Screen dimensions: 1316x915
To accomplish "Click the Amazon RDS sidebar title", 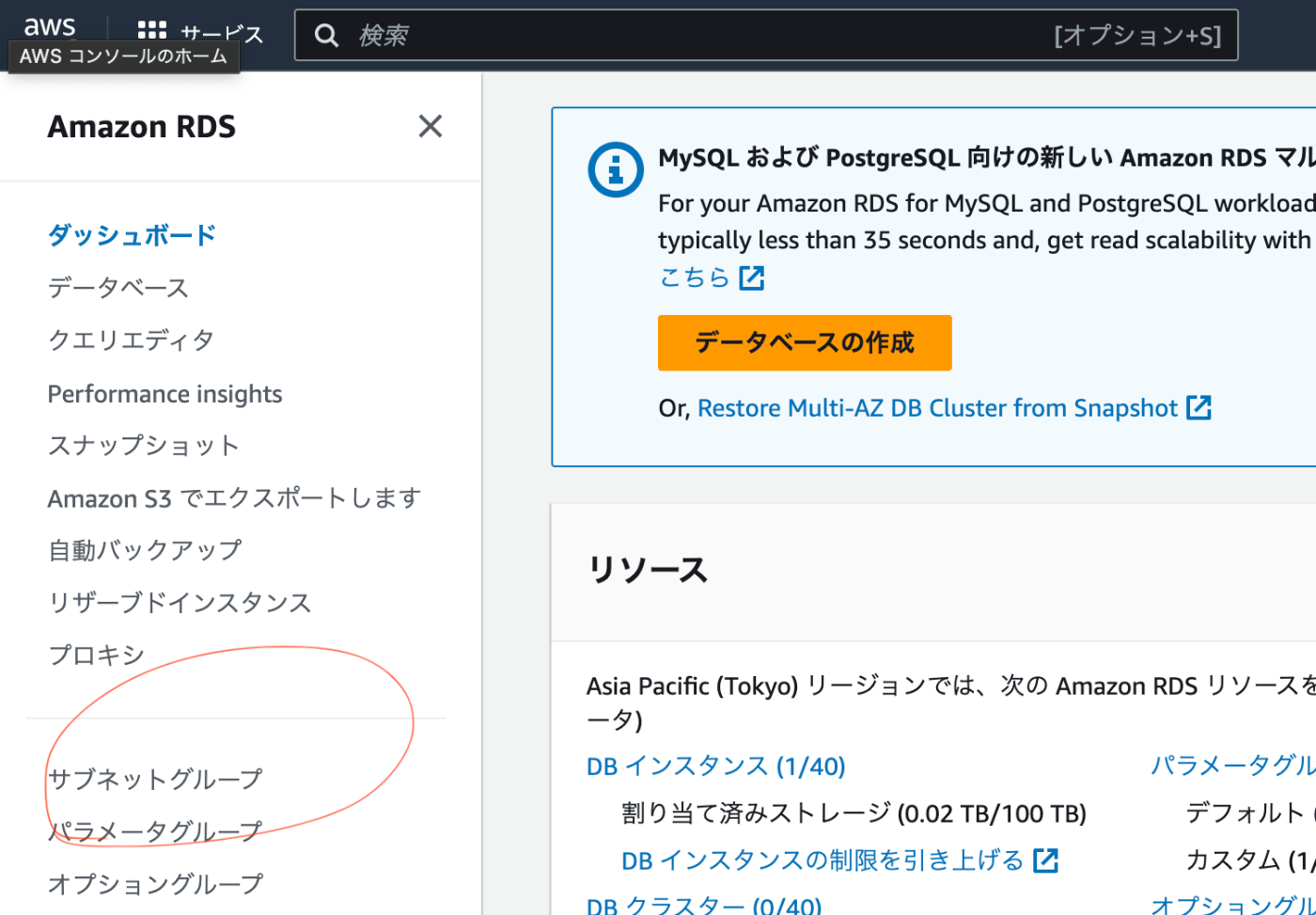I will pyautogui.click(x=142, y=126).
